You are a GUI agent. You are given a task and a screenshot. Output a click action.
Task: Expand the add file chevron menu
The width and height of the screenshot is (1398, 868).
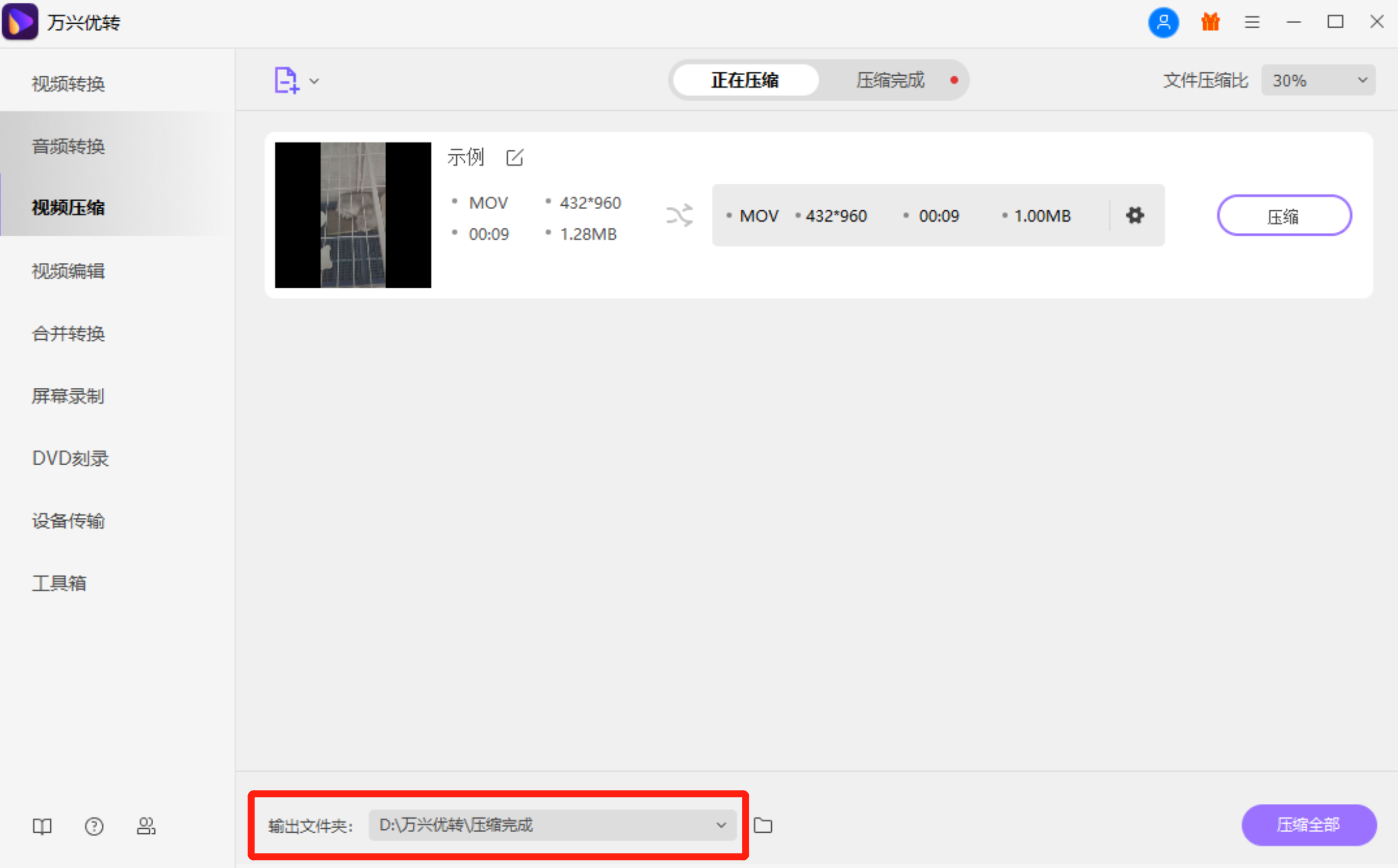point(313,81)
